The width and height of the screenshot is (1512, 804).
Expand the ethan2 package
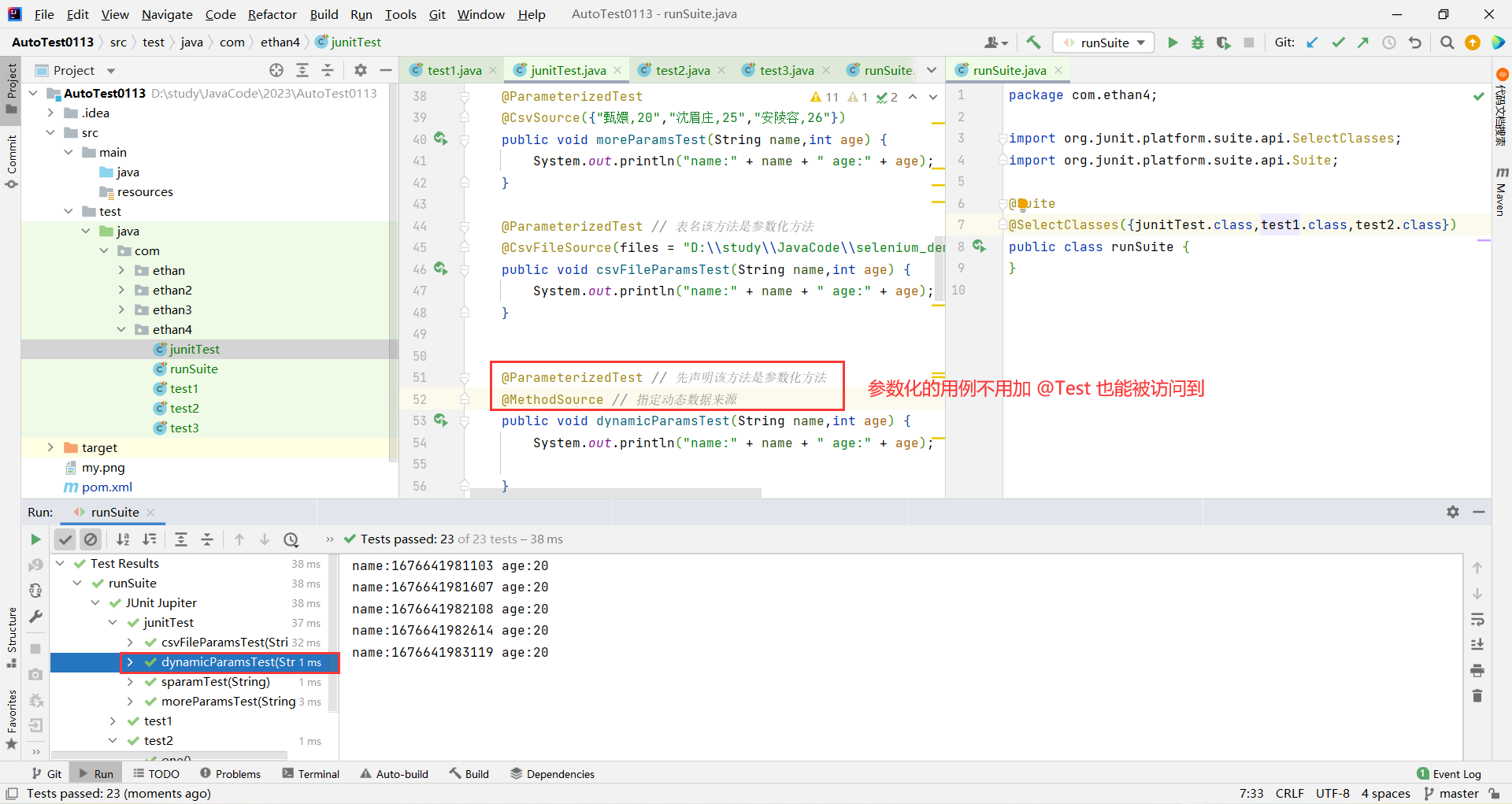tap(121, 290)
